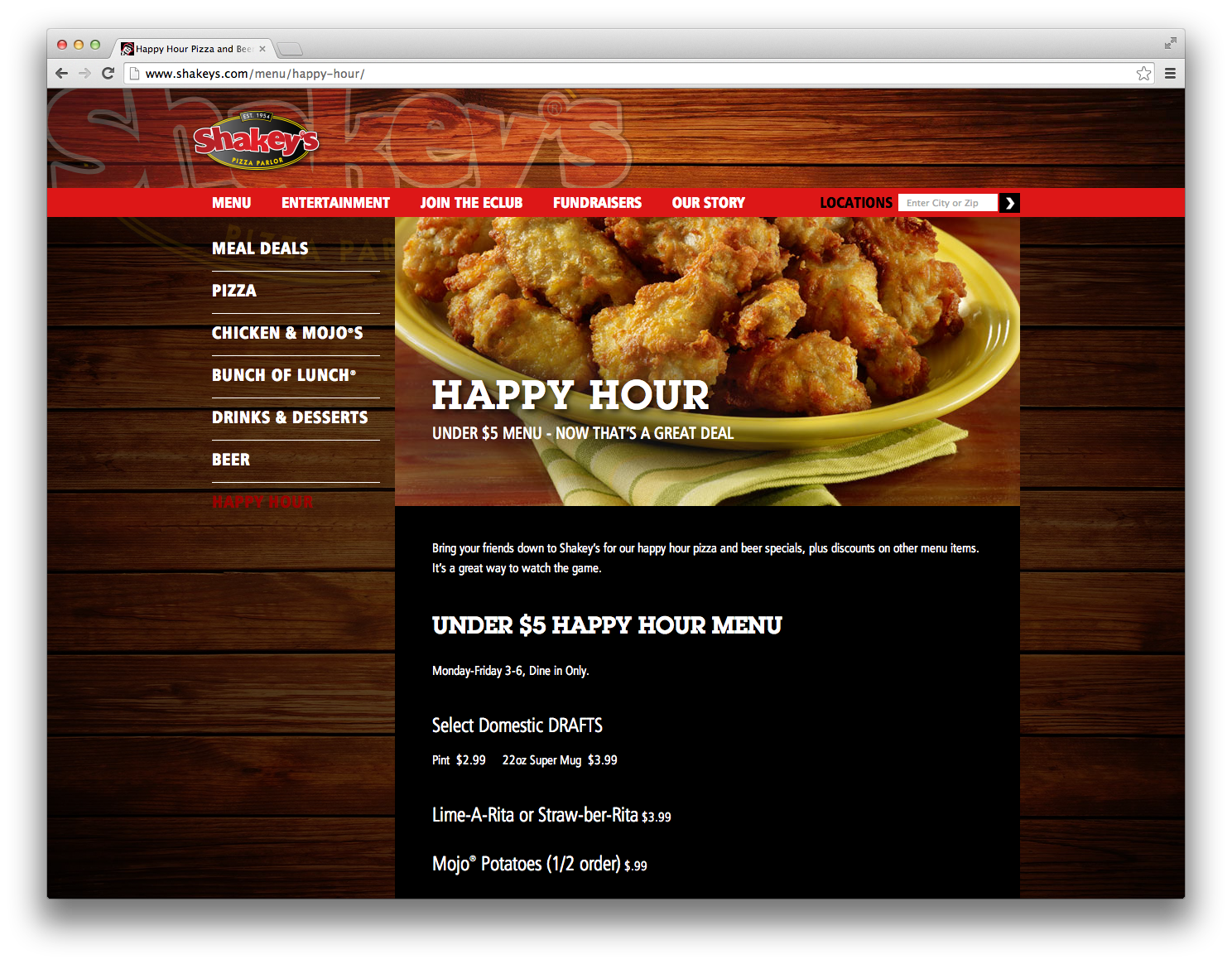Open the MENU navigation item

(231, 202)
